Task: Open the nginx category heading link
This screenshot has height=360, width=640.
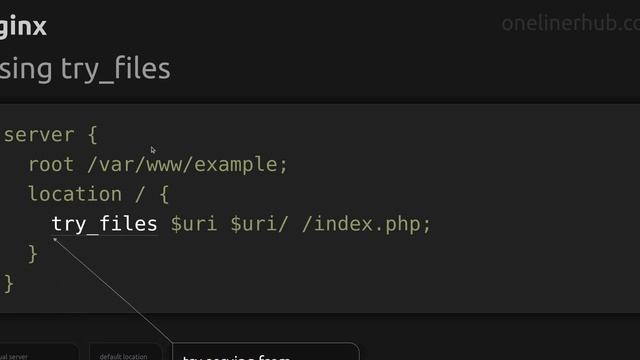Action: (23, 27)
